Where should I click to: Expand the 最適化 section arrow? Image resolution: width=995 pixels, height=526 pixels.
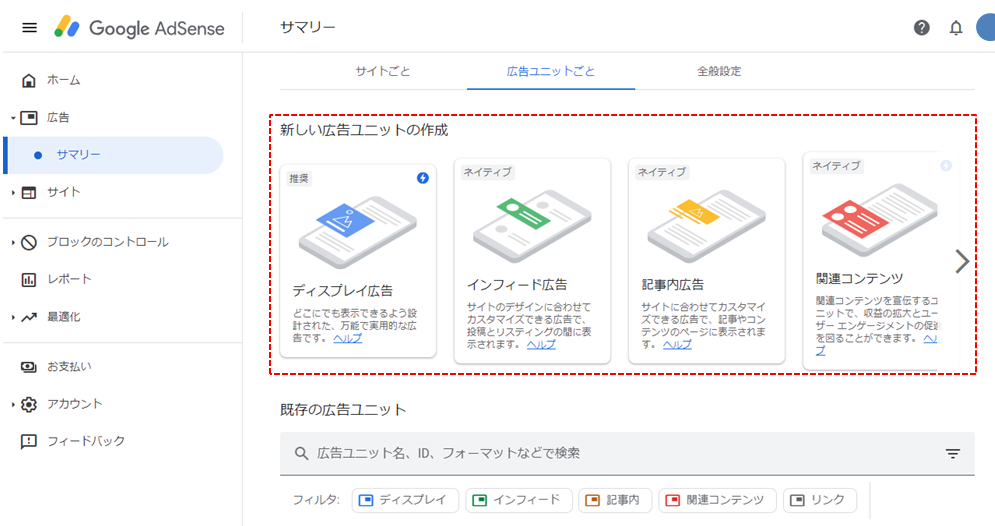13,317
